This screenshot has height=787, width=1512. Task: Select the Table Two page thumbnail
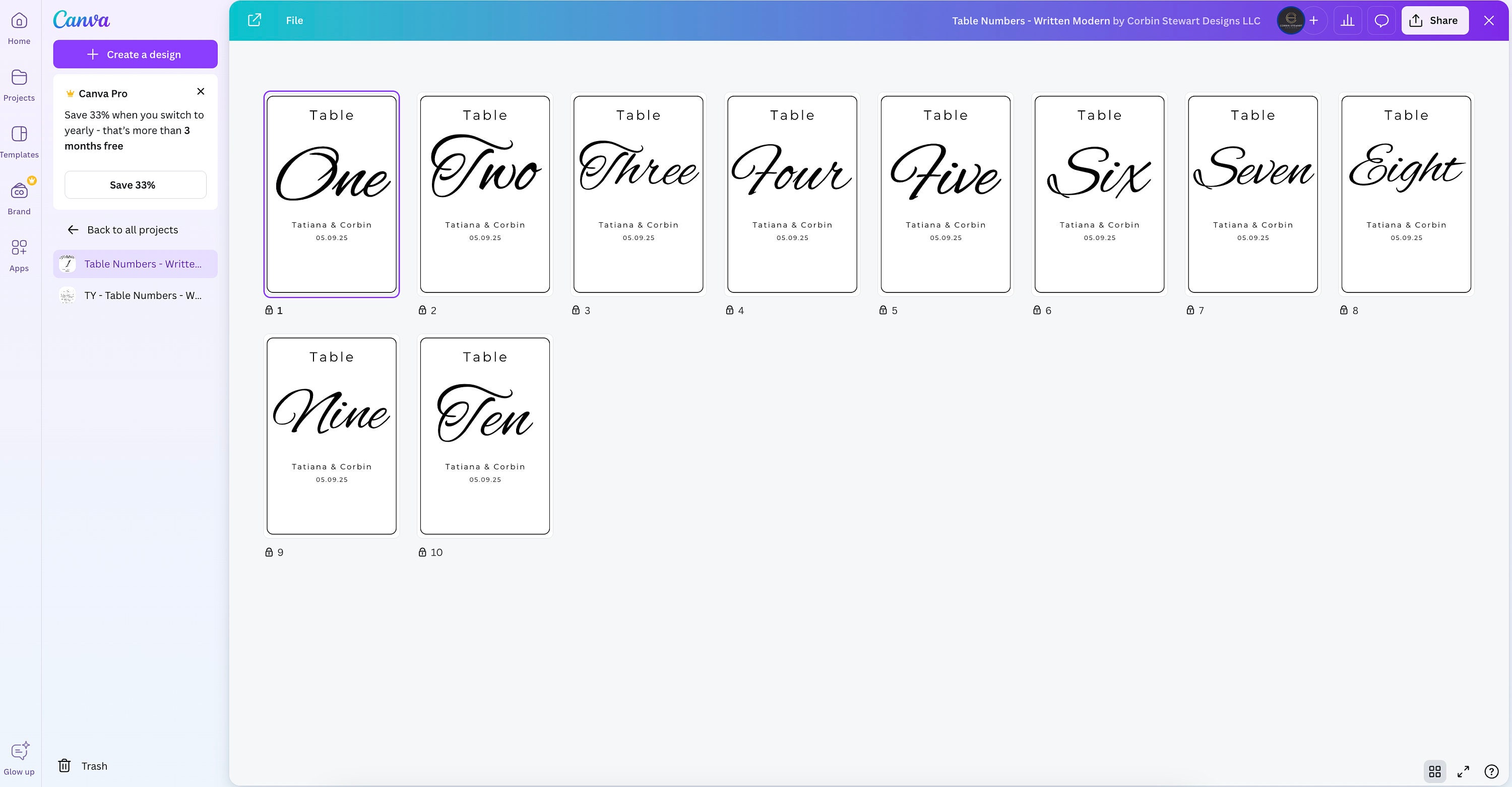pyautogui.click(x=485, y=195)
